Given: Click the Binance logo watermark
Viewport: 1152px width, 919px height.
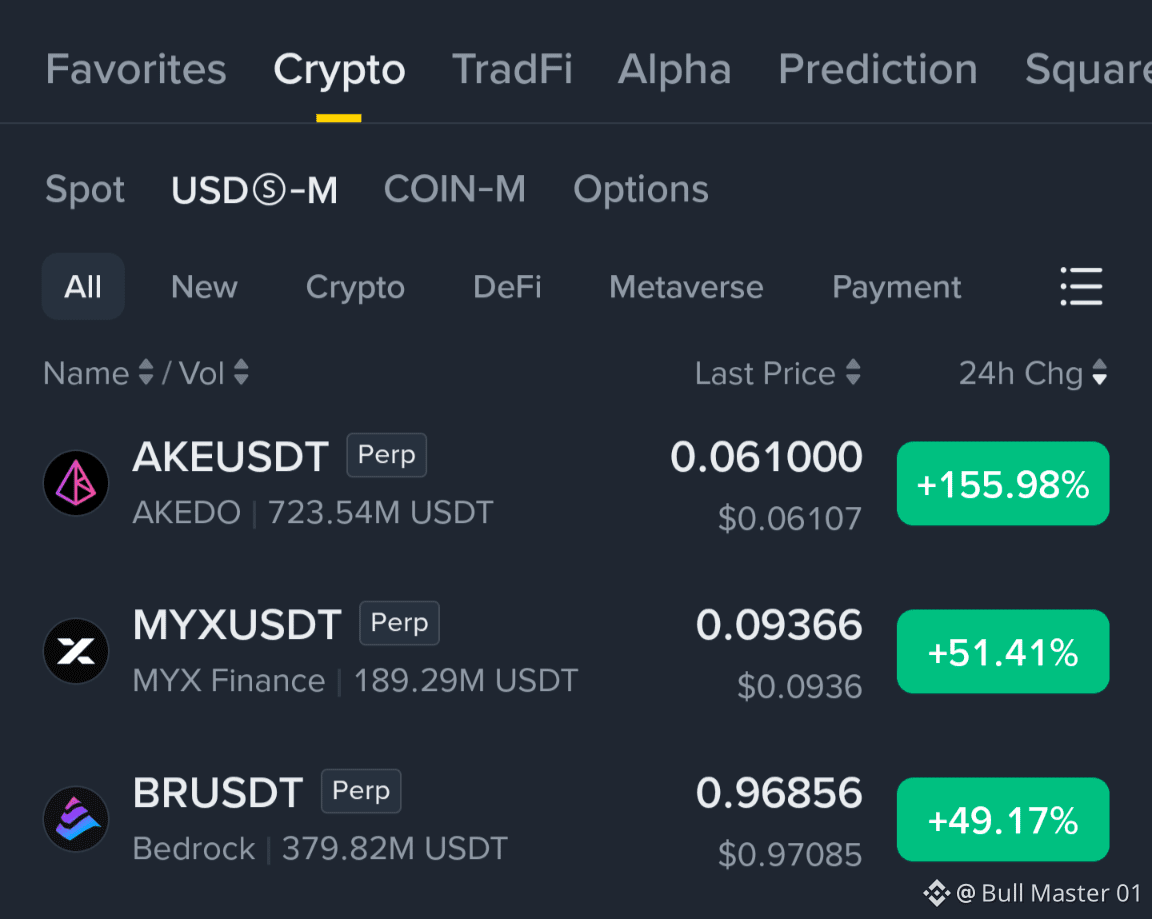Looking at the screenshot, I should tap(937, 893).
